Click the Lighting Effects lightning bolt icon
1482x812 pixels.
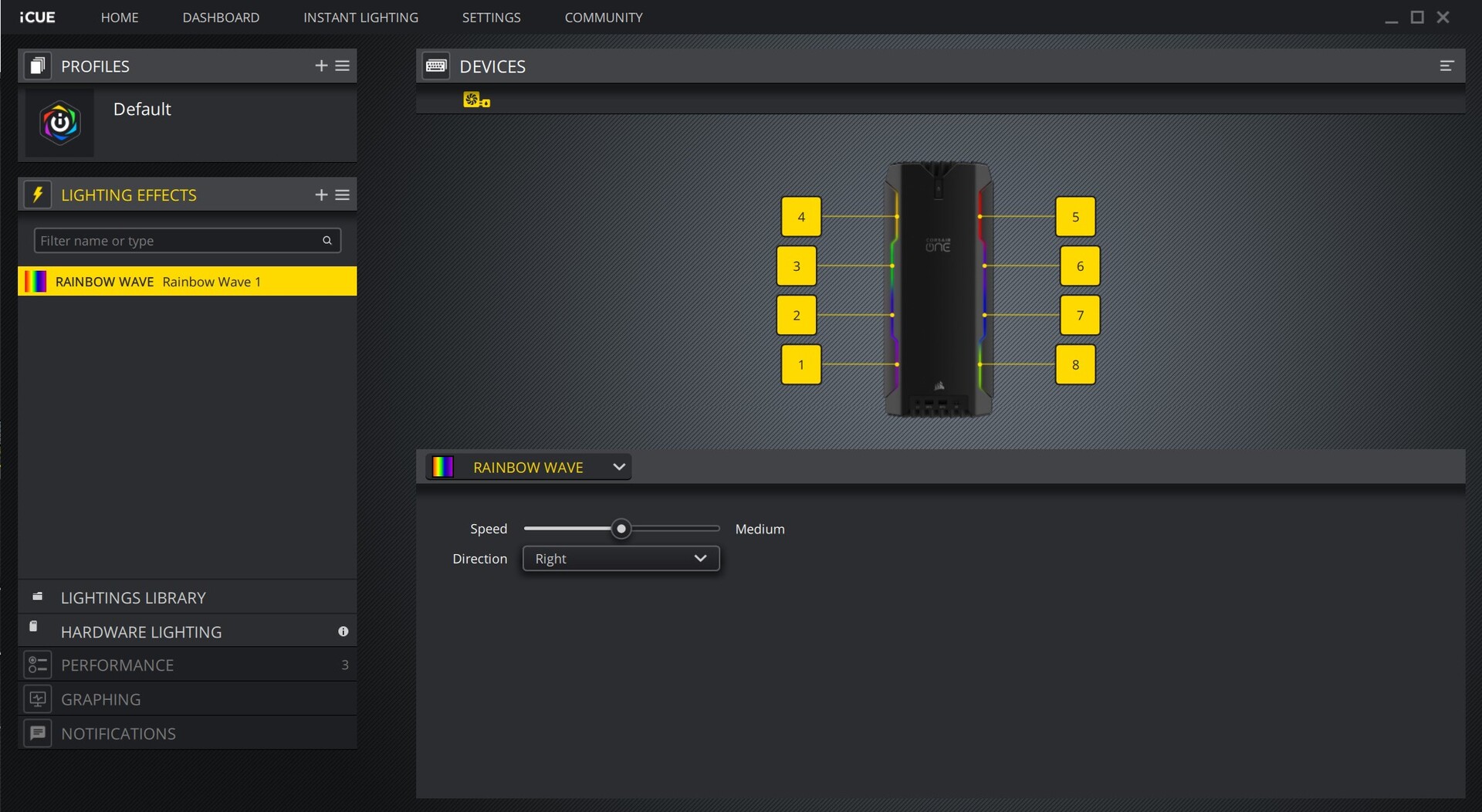[37, 195]
